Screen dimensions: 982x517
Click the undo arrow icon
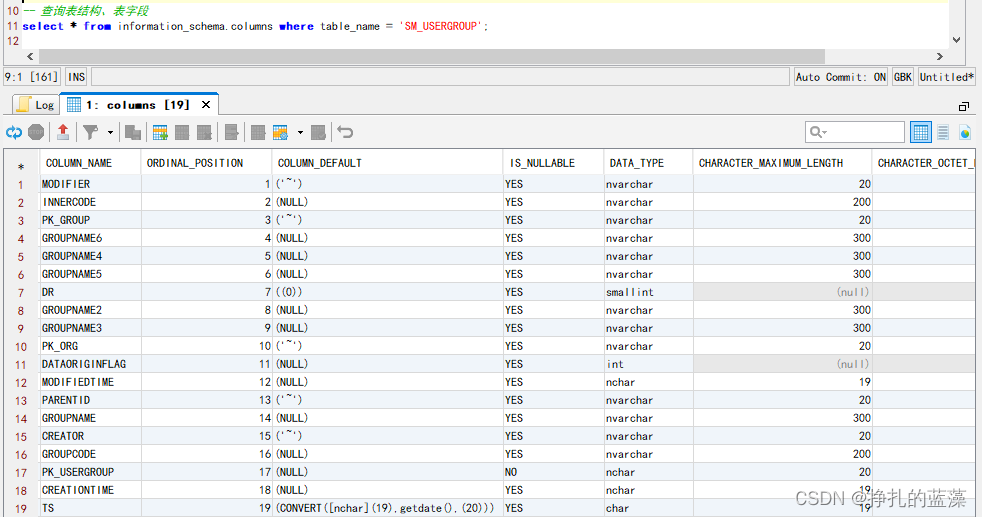345,132
